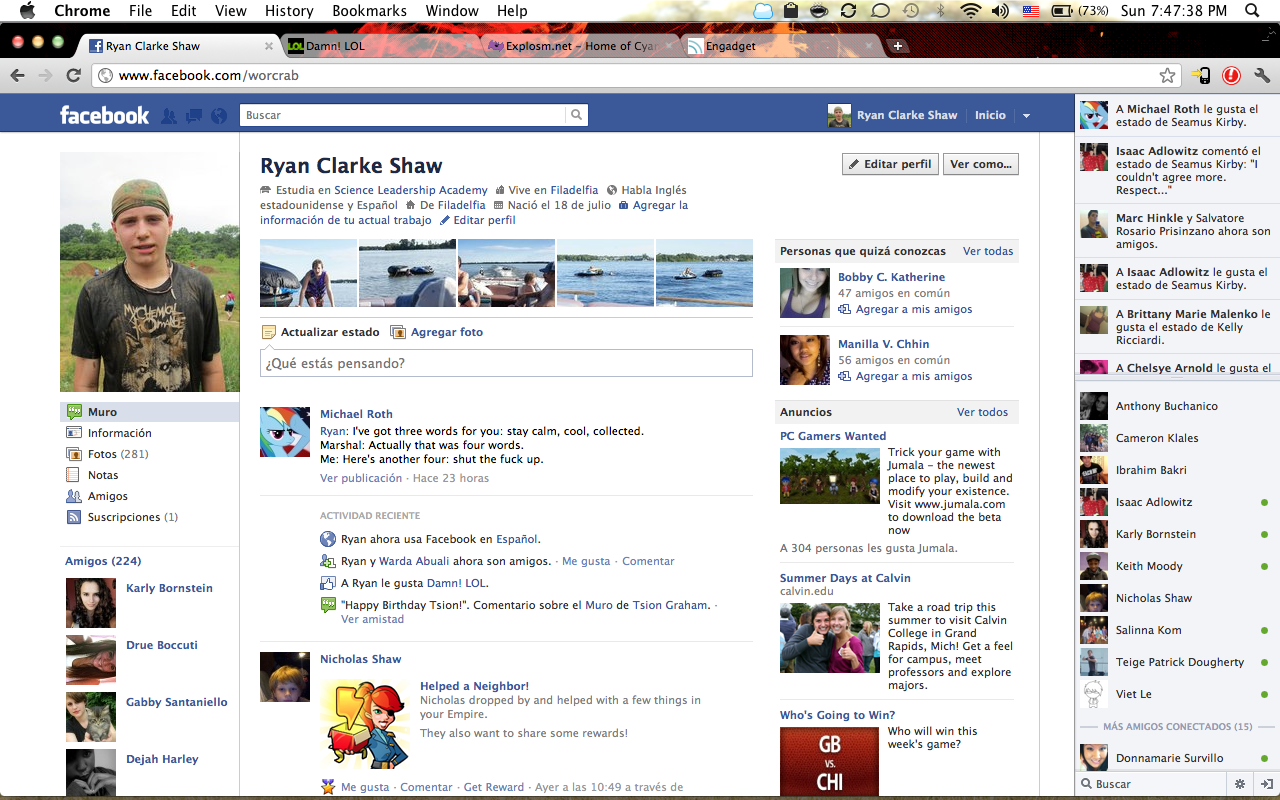Click the chat Buscar field at the bottom
Image resolution: width=1280 pixels, height=800 pixels.
click(x=1153, y=784)
